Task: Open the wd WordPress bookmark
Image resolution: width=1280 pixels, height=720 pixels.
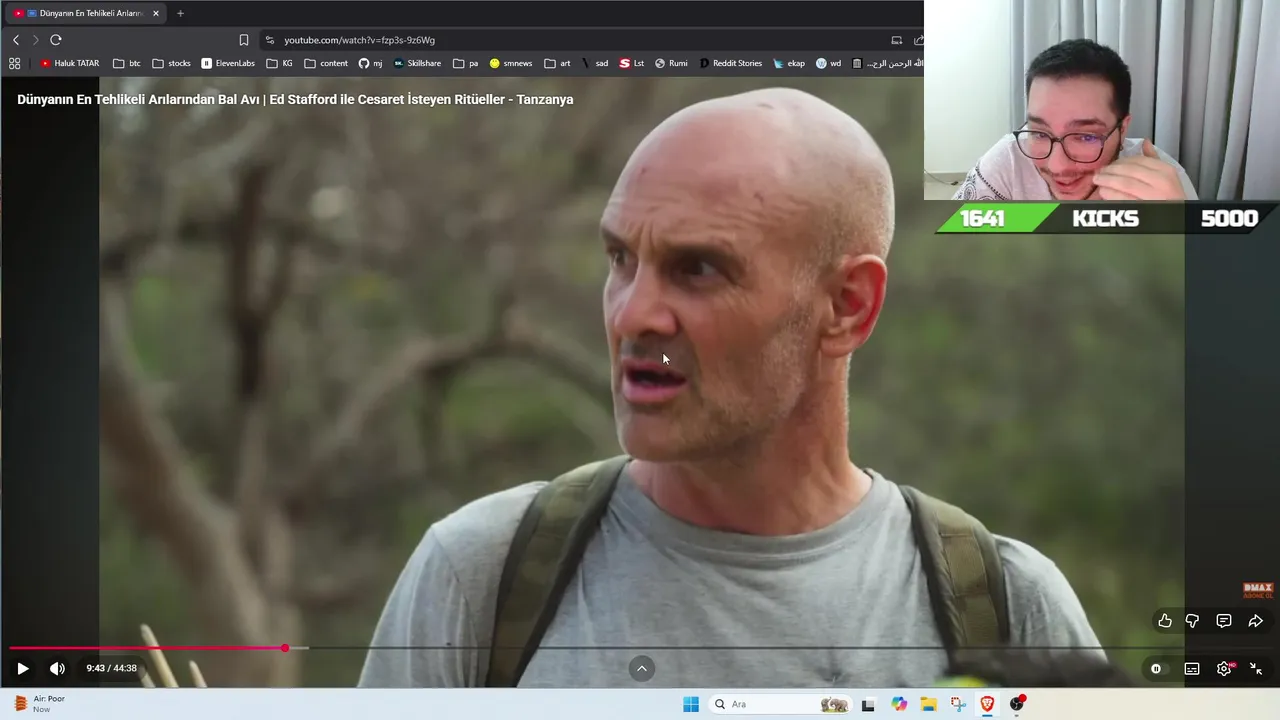Action: click(828, 63)
